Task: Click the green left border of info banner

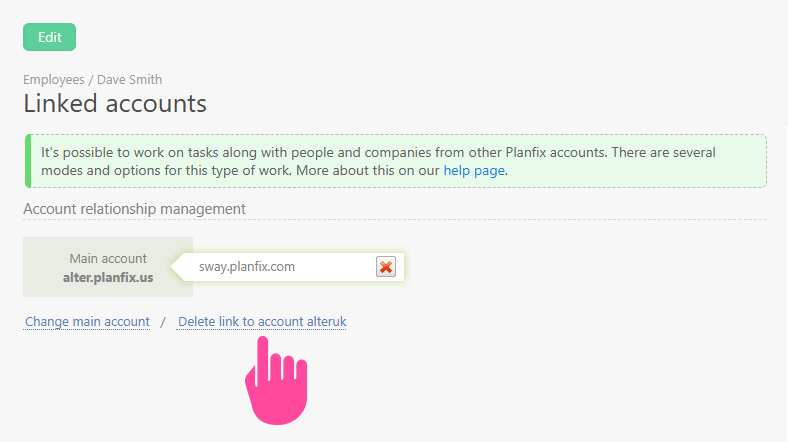Action: (27, 161)
